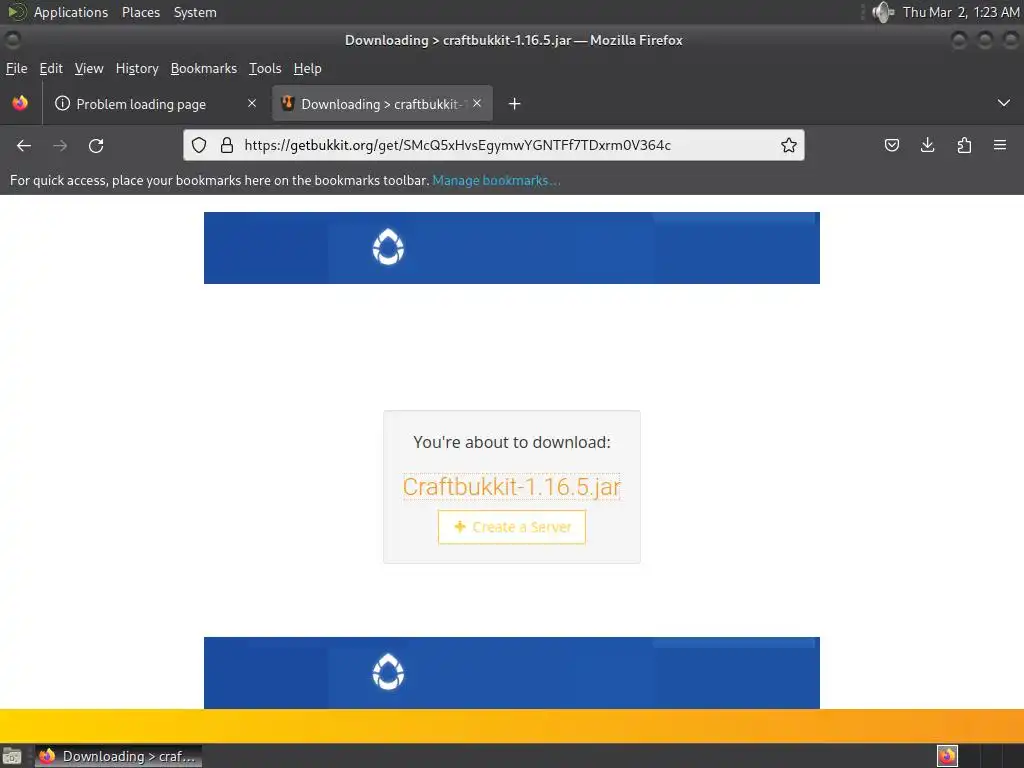Click Manage bookmarks link
Viewport: 1024px width, 768px height.
(496, 180)
